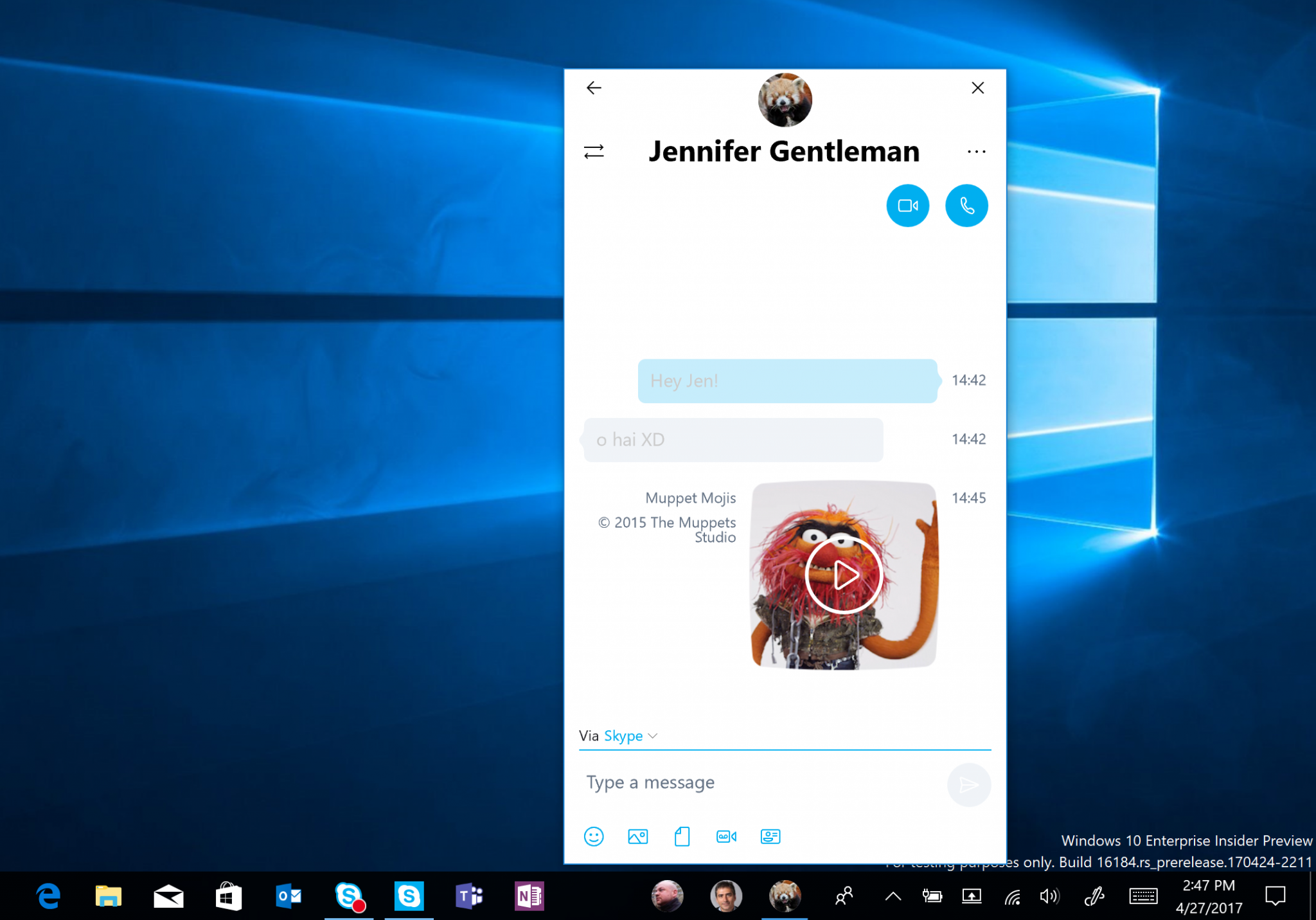
Task: Start a video call with Jennifer
Action: pyautogui.click(x=907, y=205)
